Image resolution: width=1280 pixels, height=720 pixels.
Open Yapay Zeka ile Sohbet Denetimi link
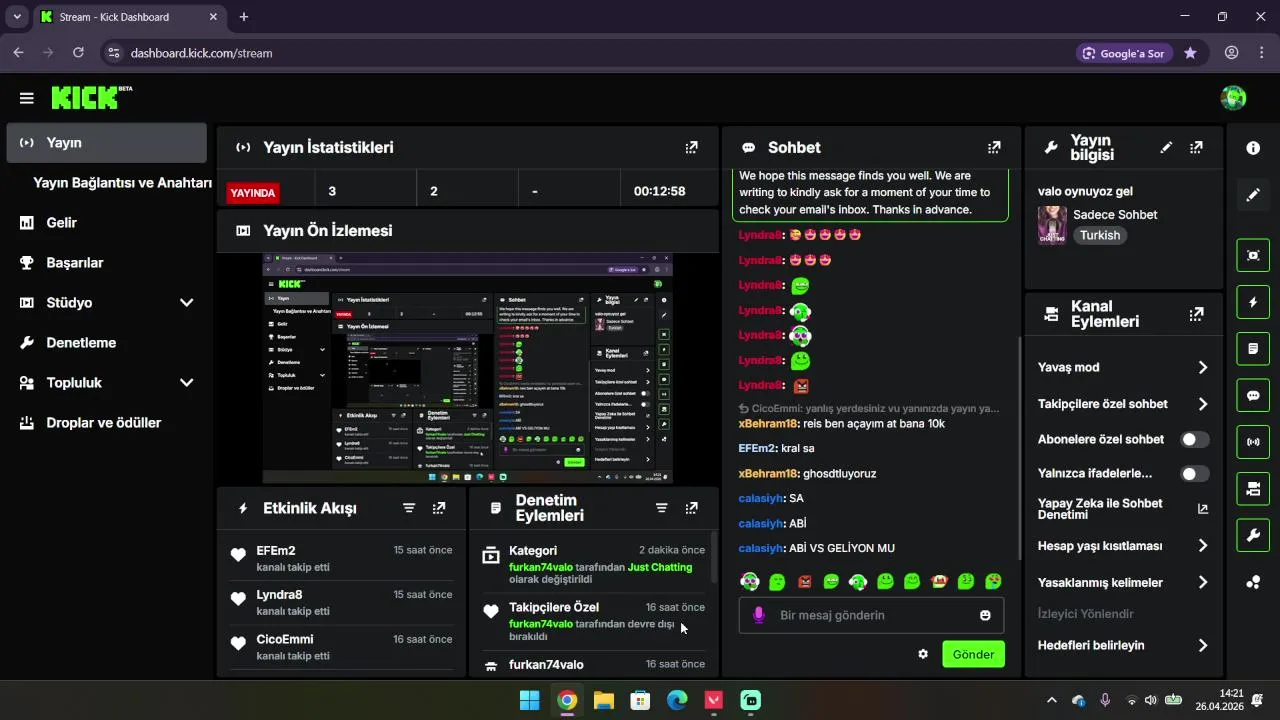click(x=1123, y=509)
